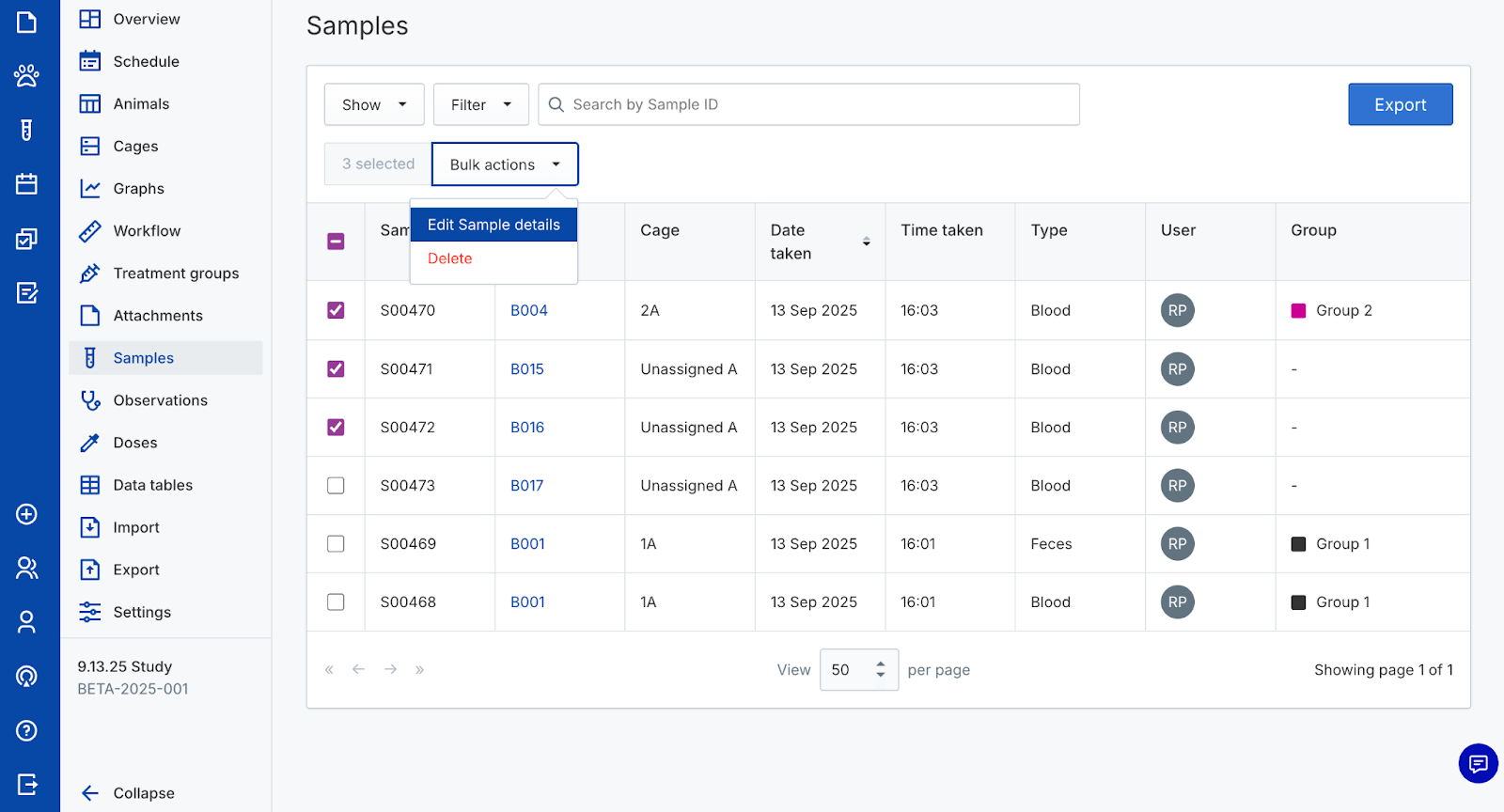Open Observations stethoscope item
1504x812 pixels.
pos(160,400)
